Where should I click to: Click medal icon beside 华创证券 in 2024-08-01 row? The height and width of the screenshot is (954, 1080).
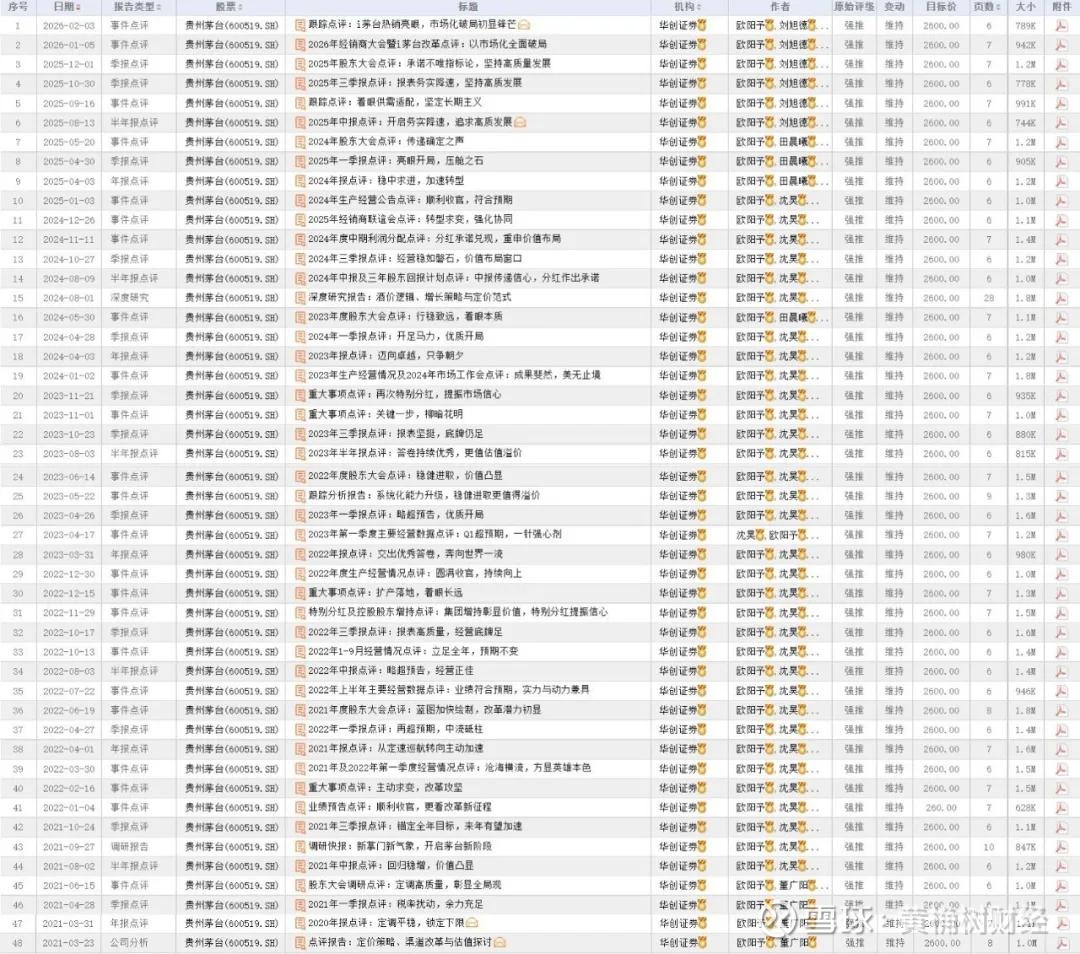(702, 298)
